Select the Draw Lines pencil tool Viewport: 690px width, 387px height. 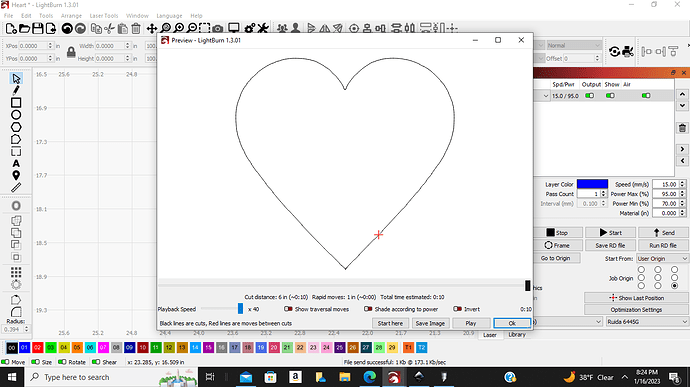click(16, 90)
